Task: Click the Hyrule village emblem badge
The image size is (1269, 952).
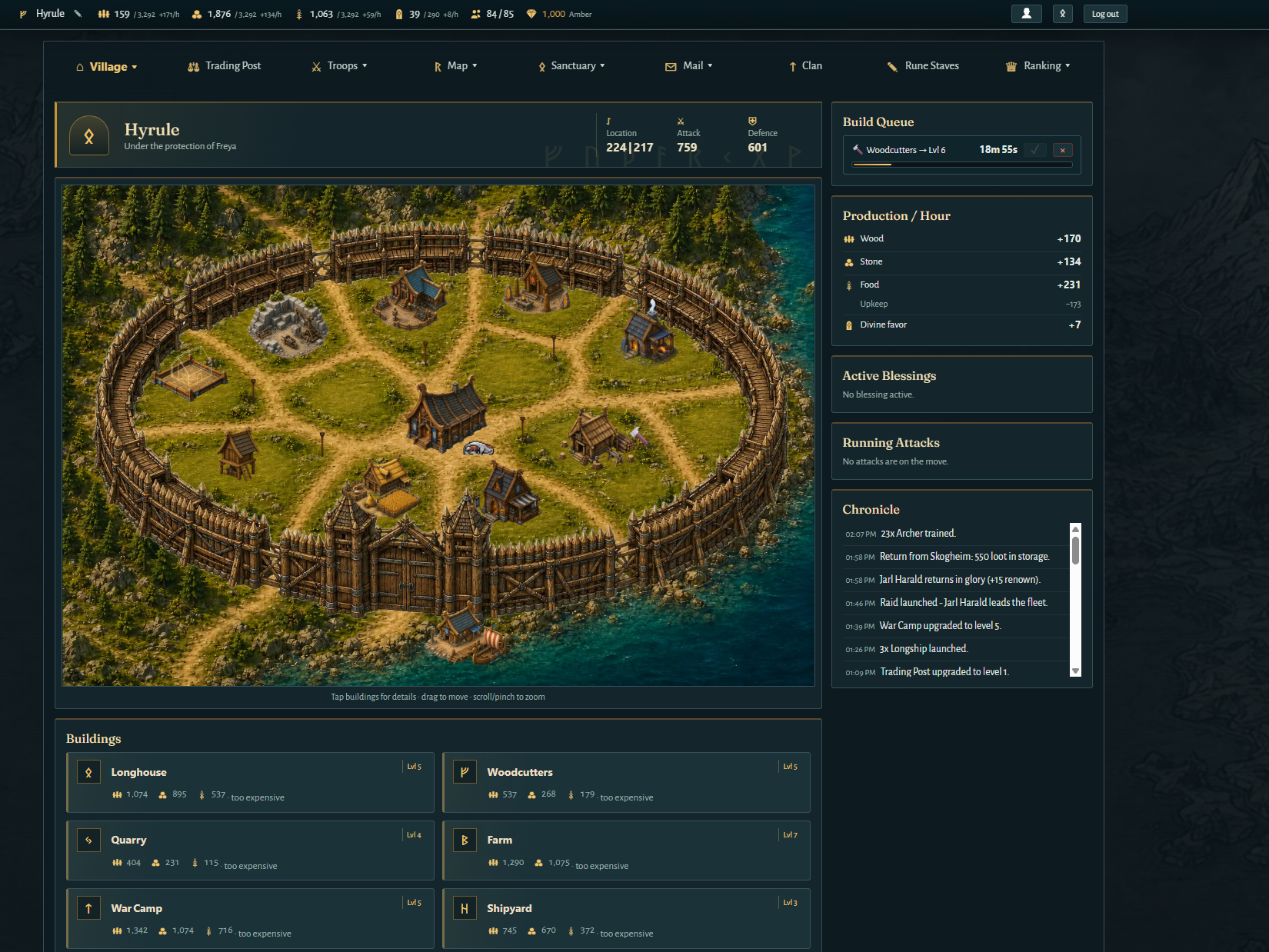Action: tap(89, 135)
